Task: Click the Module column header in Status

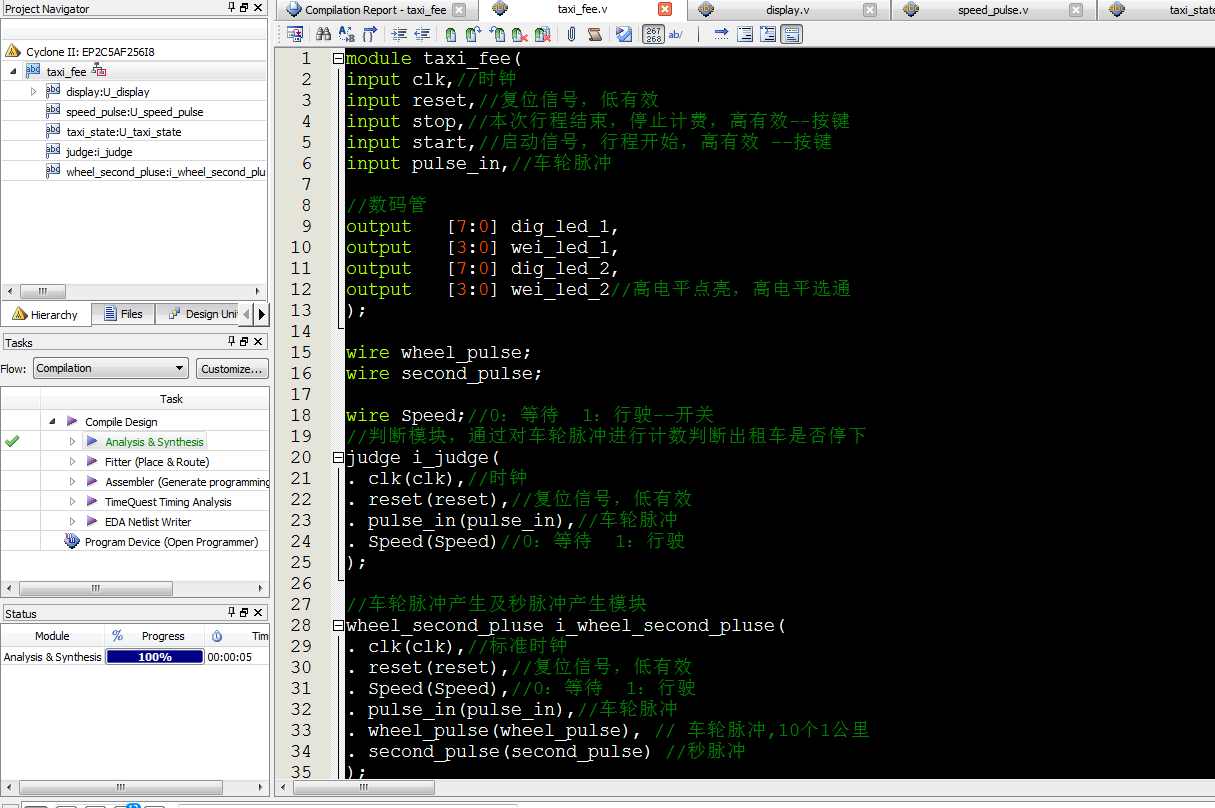Action: coord(52,636)
